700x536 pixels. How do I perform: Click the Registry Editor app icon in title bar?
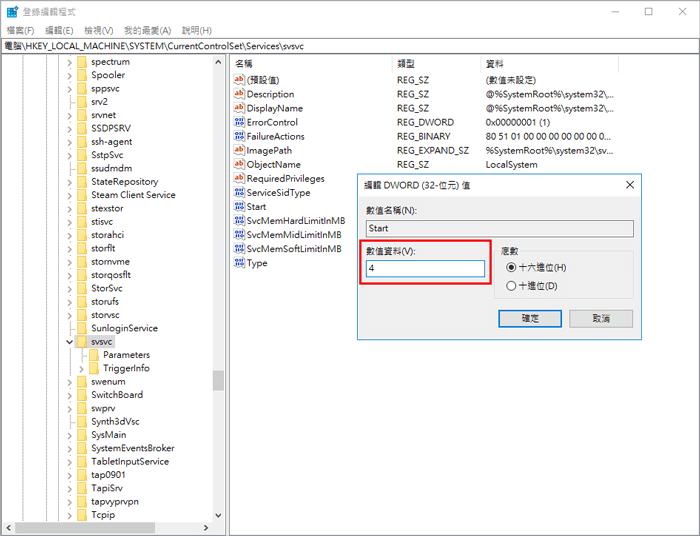point(12,12)
